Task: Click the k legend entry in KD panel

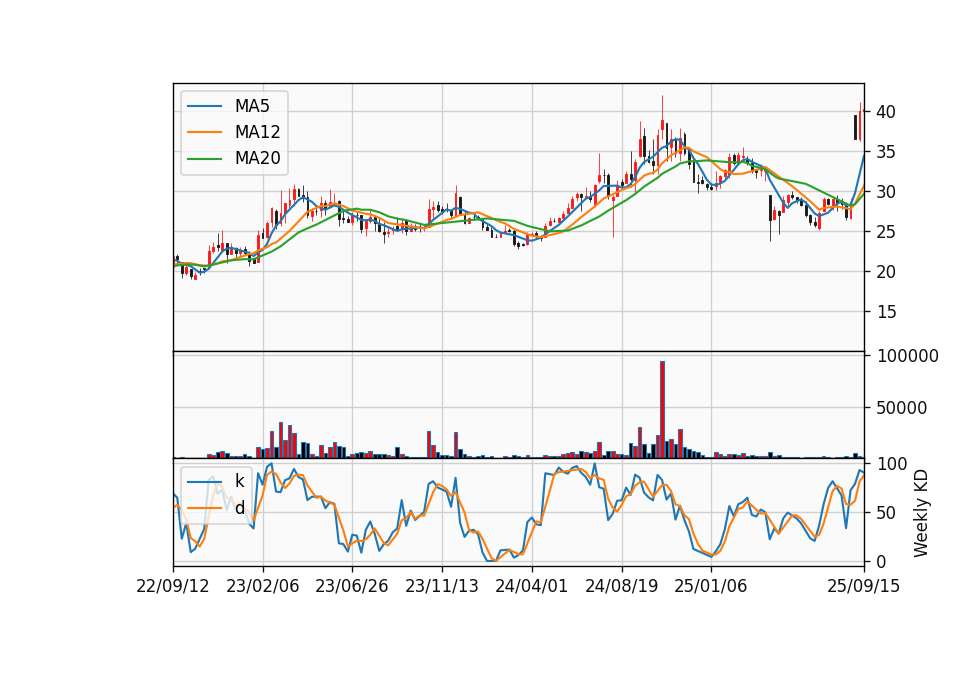Action: click(x=239, y=481)
